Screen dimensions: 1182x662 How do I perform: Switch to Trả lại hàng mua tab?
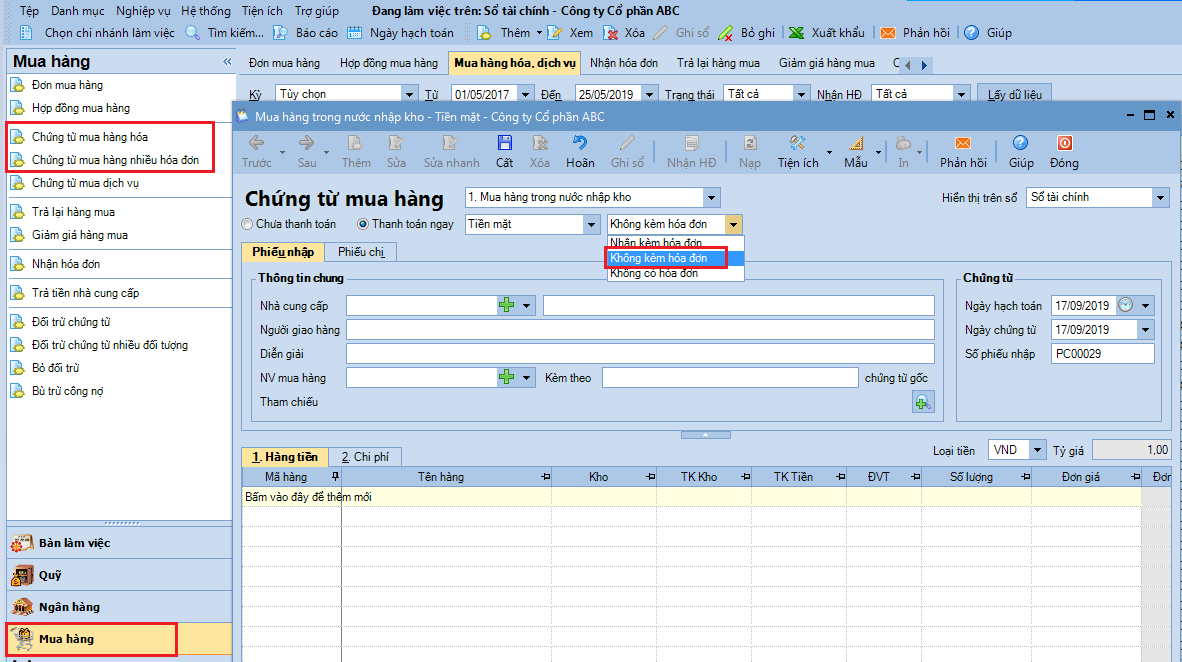(x=718, y=63)
